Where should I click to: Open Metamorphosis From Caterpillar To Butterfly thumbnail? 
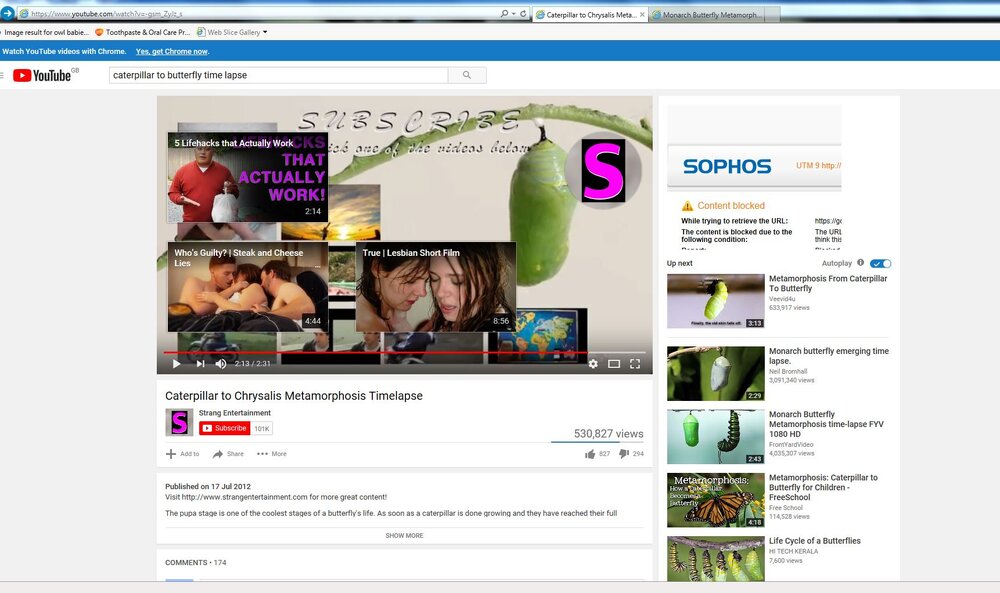click(716, 301)
